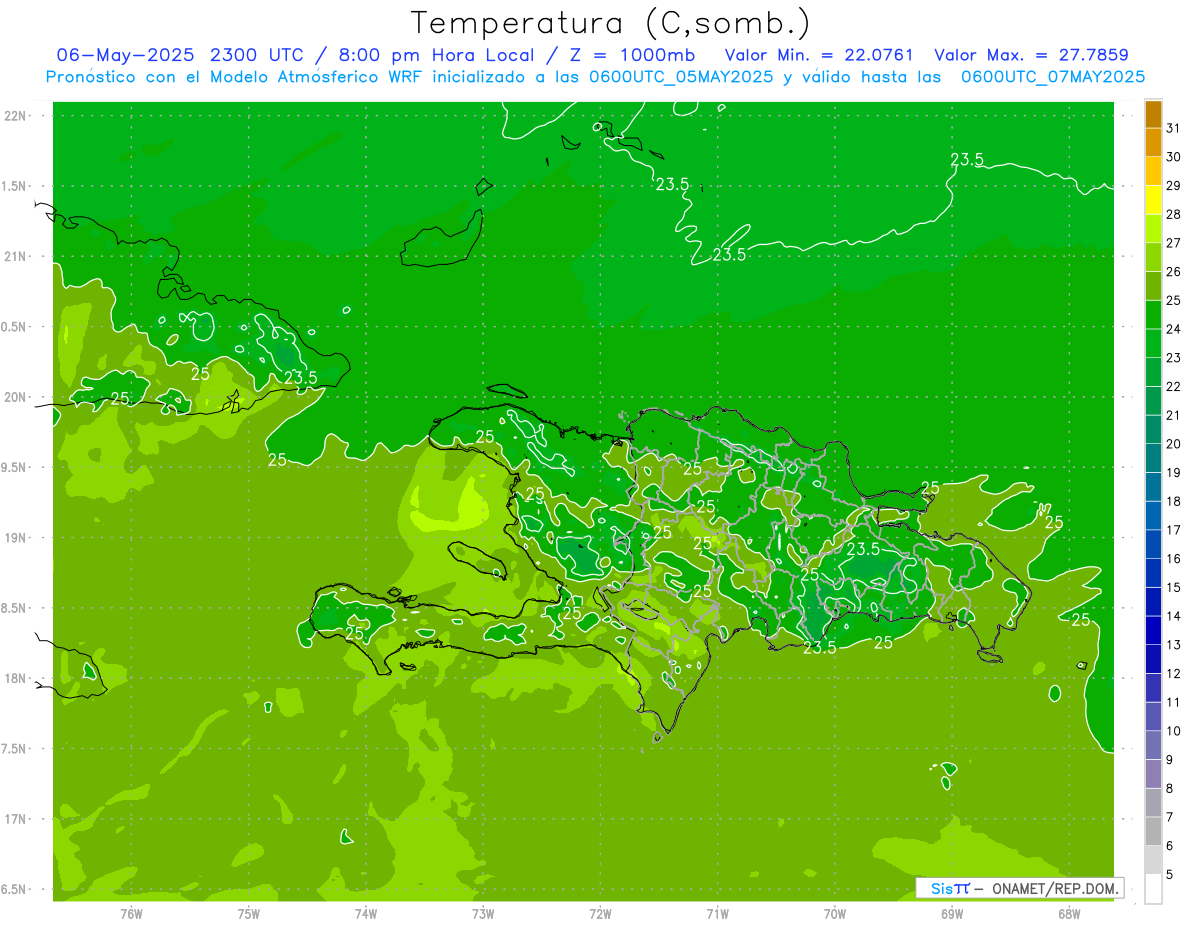Click legend value 18
This screenshot has width=1200, height=927.
click(x=1174, y=501)
